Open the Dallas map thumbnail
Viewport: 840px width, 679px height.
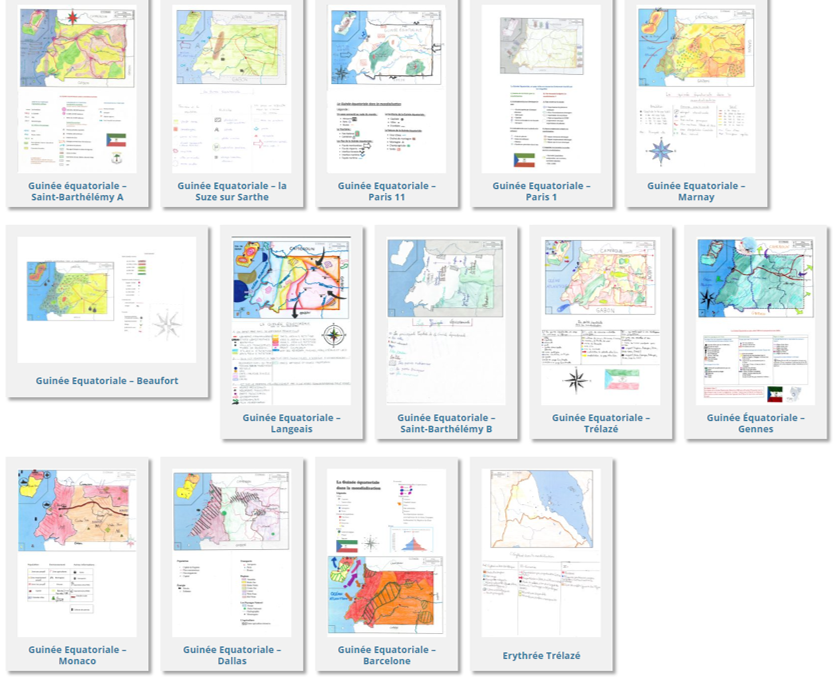pos(231,553)
